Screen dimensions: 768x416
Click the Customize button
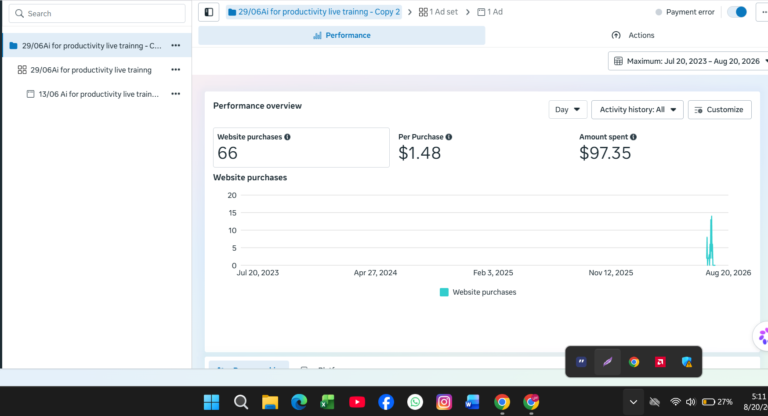720,110
